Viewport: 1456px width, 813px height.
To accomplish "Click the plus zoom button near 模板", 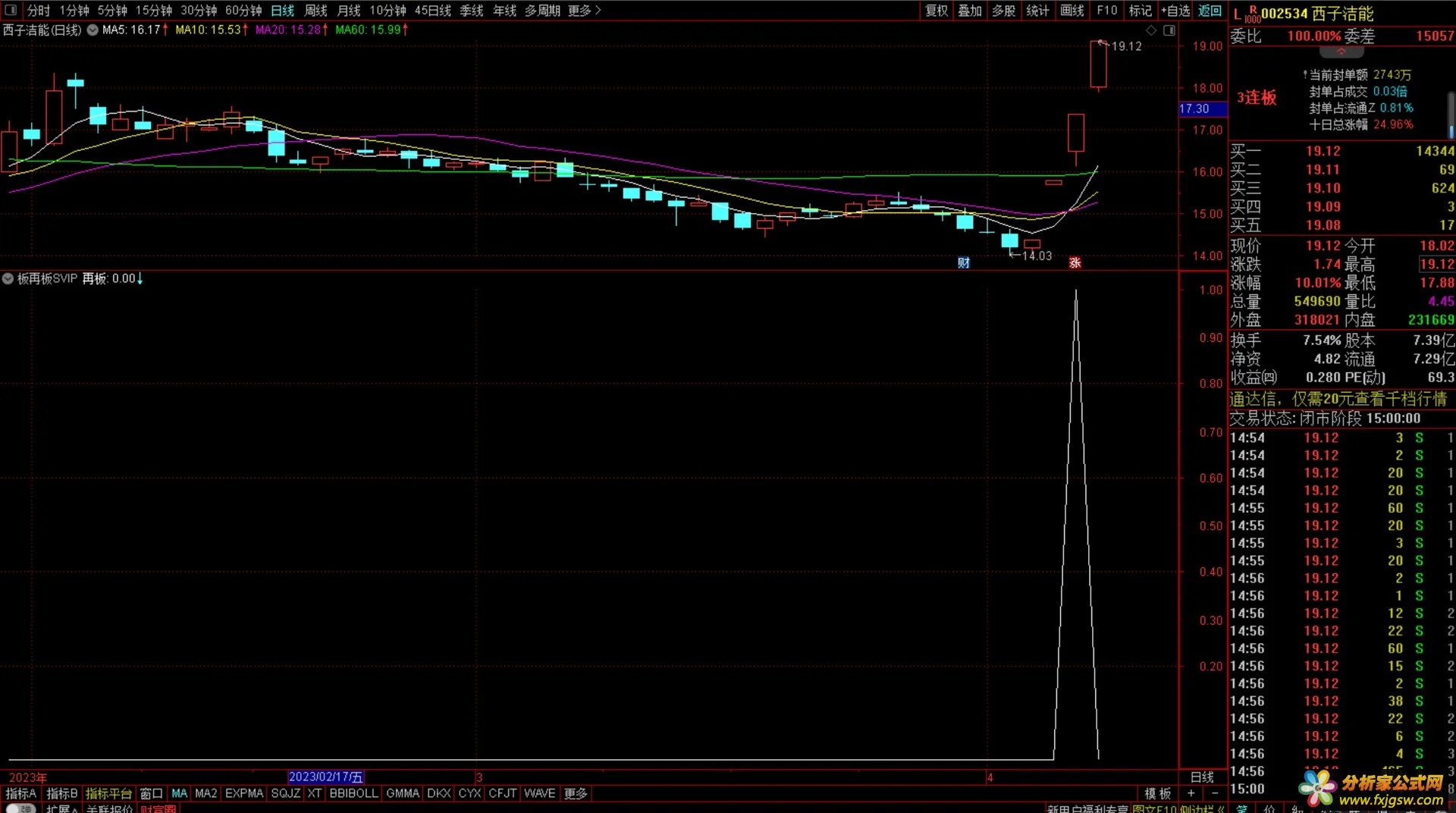I will click(x=1191, y=793).
